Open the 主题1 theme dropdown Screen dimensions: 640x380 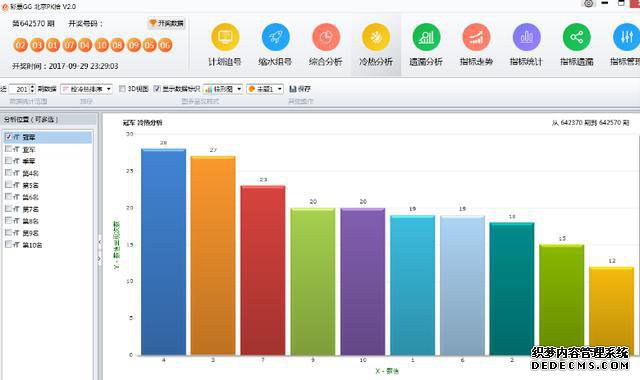coord(264,89)
